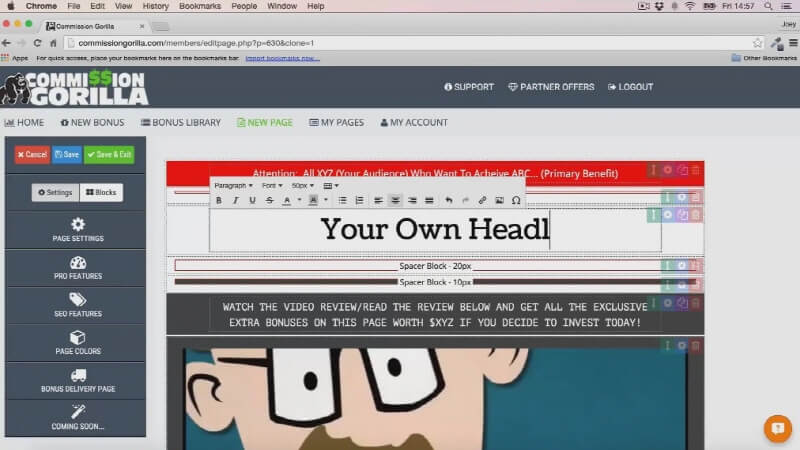Open the text color picker arrow
This screenshot has width=800, height=450.
click(299, 200)
